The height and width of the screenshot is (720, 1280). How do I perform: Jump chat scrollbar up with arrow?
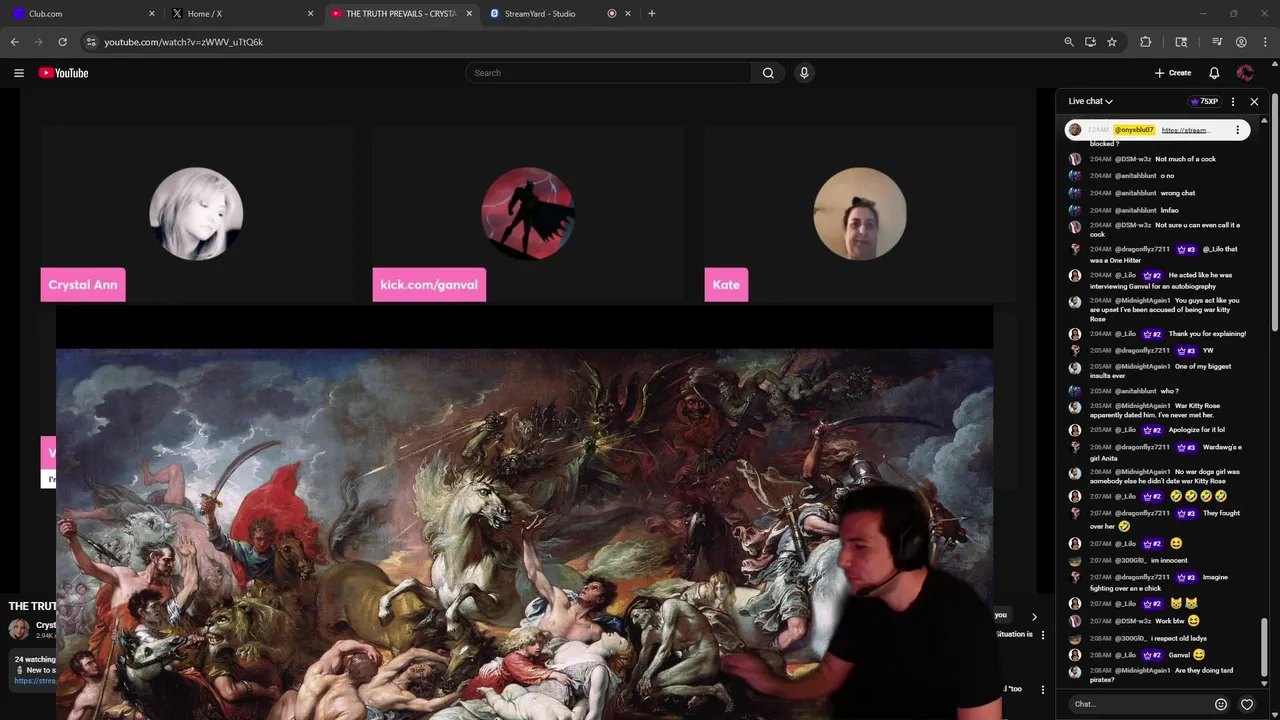[1264, 120]
